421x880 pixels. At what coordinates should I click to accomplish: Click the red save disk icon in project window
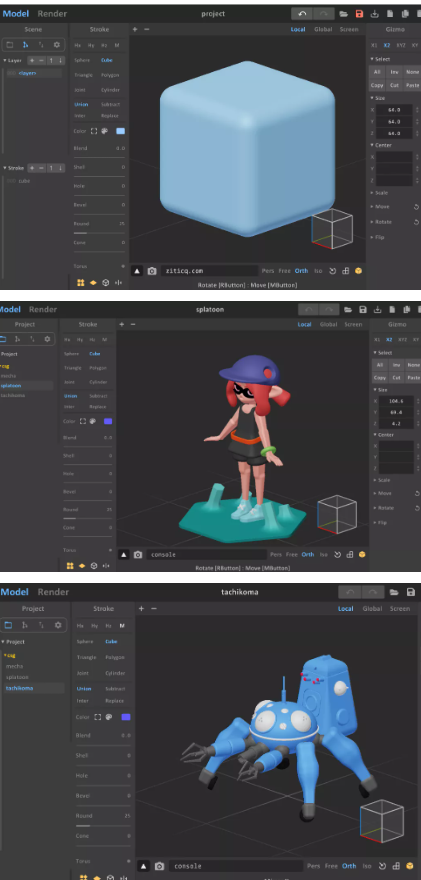(x=359, y=13)
